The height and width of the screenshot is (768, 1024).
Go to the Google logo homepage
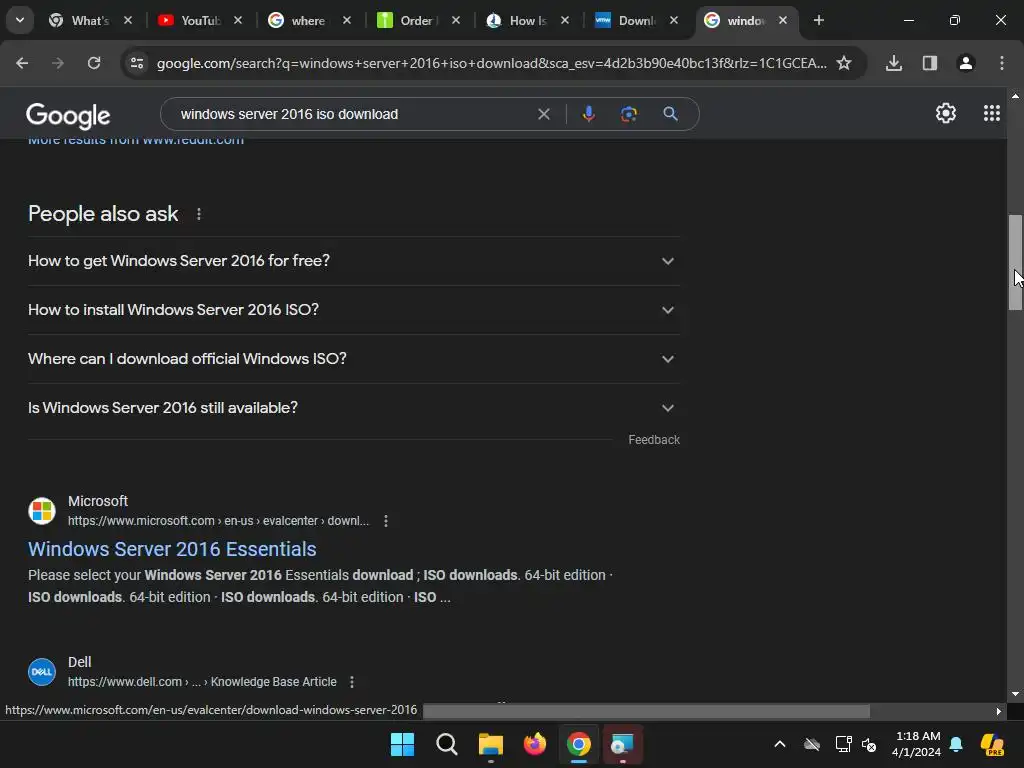(x=68, y=116)
